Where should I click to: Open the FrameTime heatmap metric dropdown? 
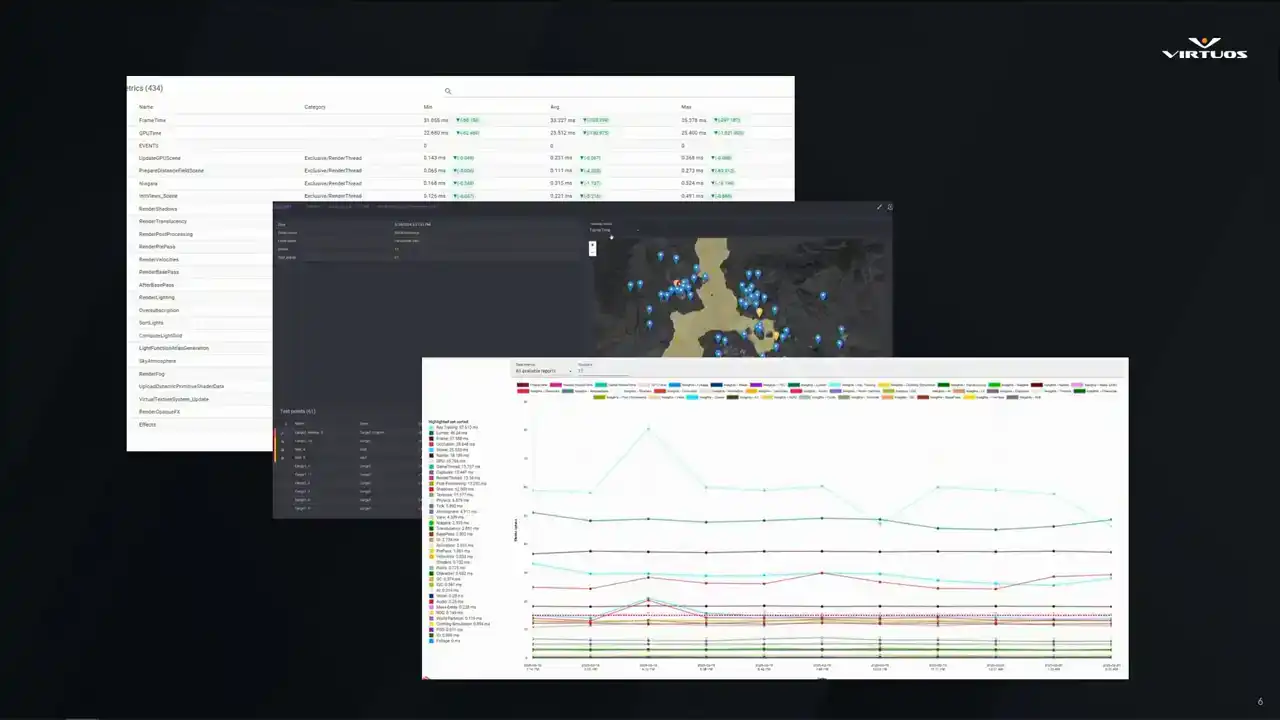(611, 230)
